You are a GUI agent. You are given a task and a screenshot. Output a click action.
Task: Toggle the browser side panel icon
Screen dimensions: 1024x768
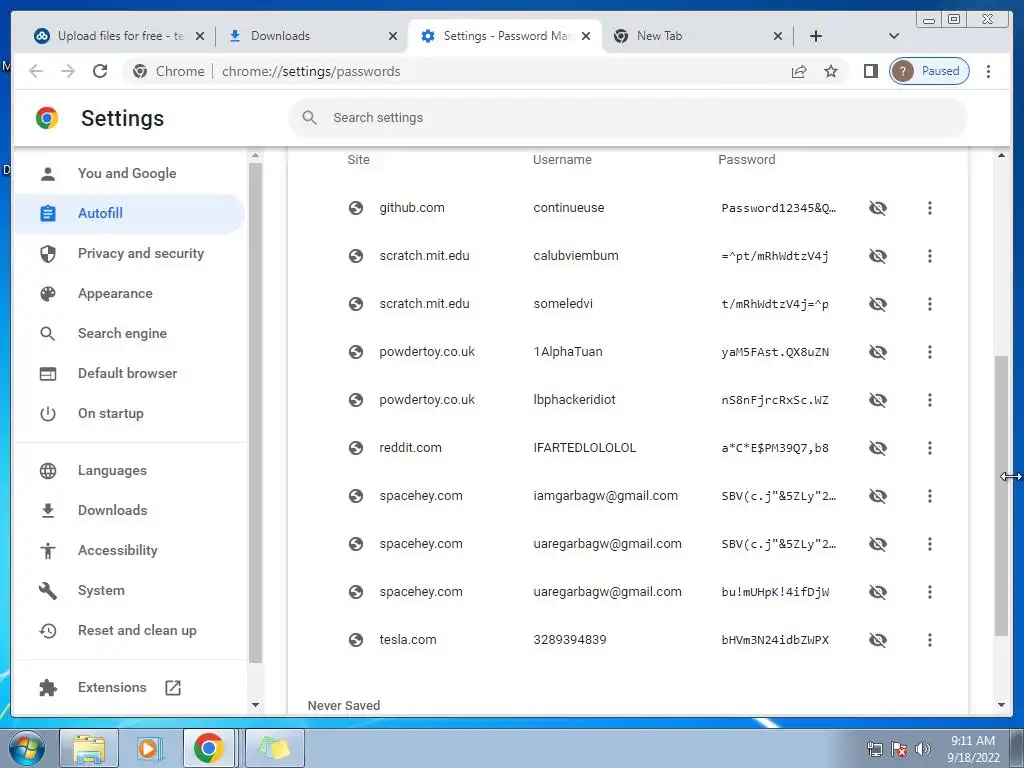coord(871,71)
